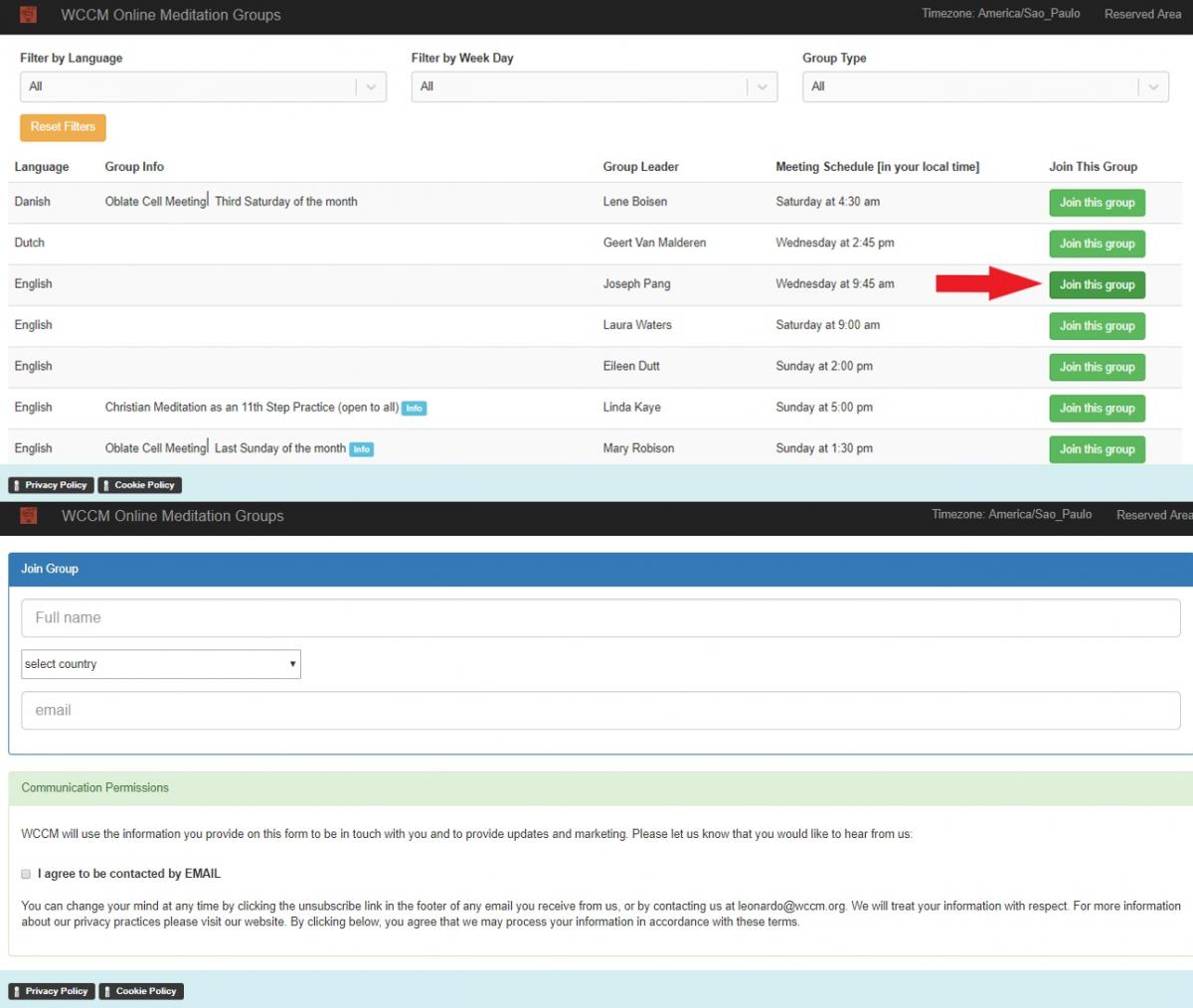1193x1008 pixels.
Task: Click the Sao_Paulo timezone on the Join Group page
Action: tap(1011, 515)
